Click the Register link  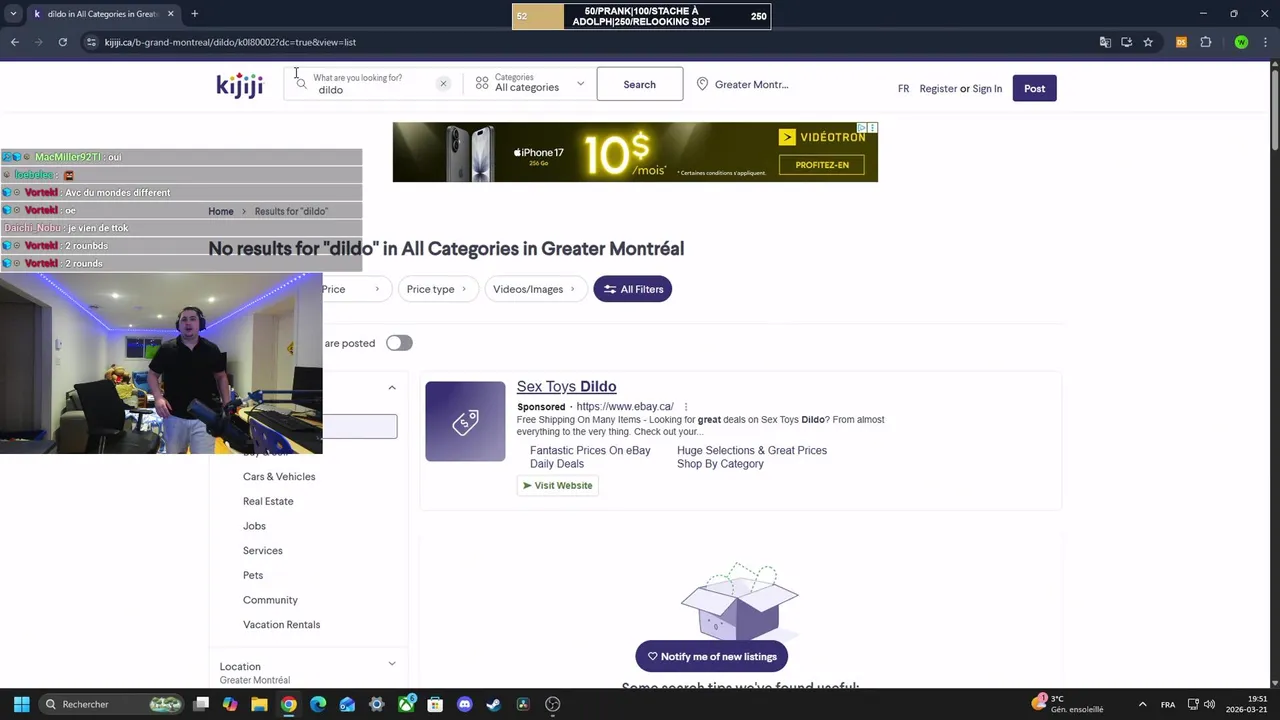pos(938,89)
